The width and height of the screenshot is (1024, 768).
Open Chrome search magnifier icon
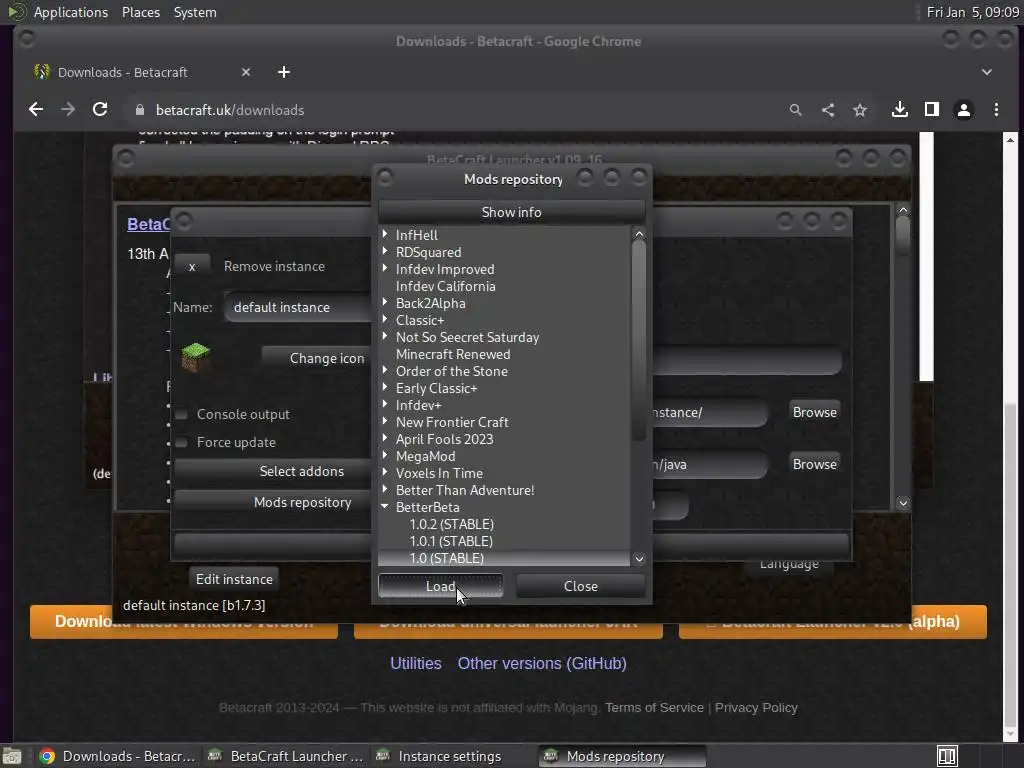pyautogui.click(x=795, y=110)
